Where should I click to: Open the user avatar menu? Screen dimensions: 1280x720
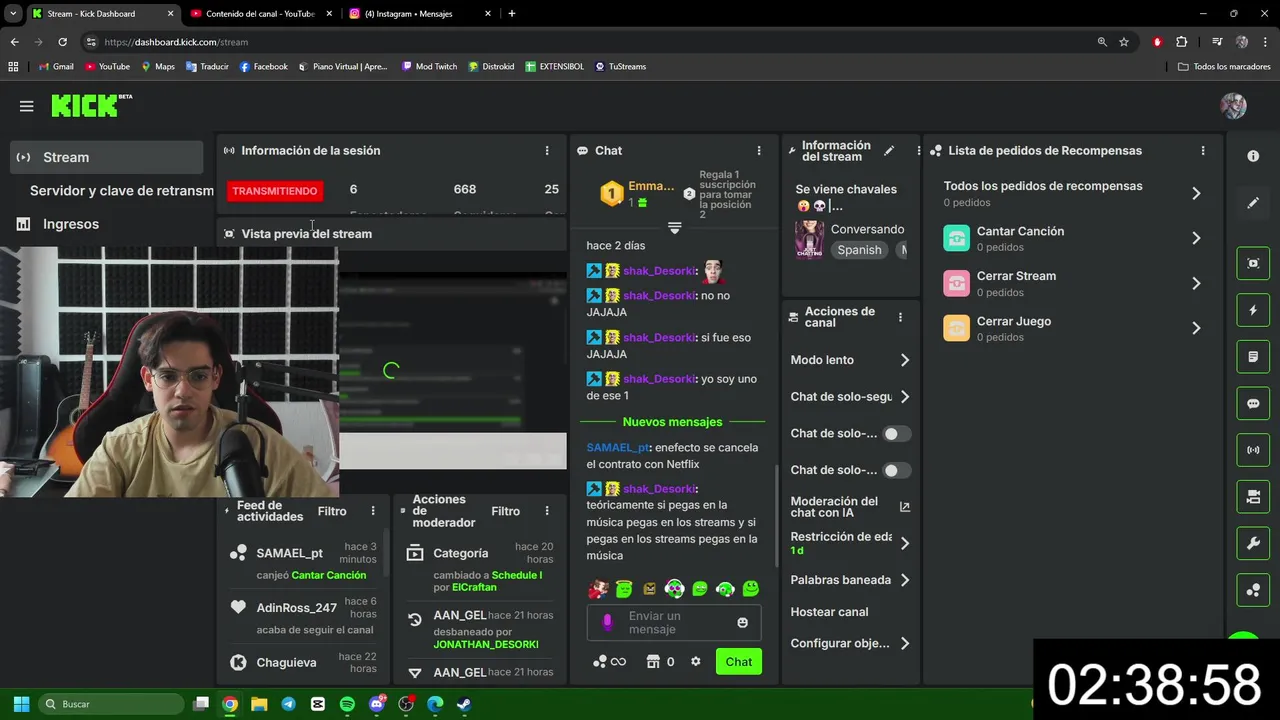pyautogui.click(x=1233, y=106)
